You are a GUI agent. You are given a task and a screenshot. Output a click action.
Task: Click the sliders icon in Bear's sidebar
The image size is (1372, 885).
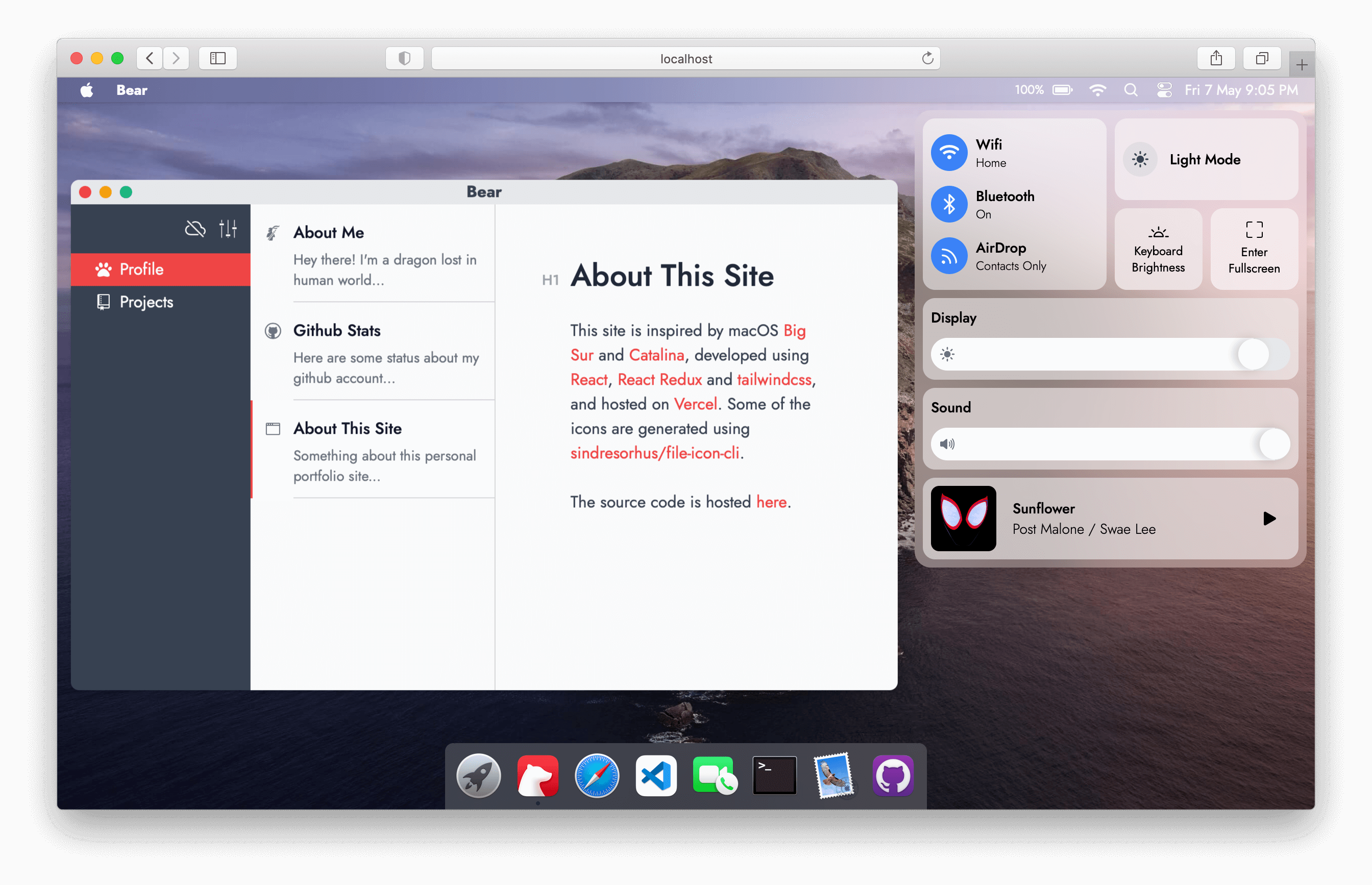(x=228, y=228)
